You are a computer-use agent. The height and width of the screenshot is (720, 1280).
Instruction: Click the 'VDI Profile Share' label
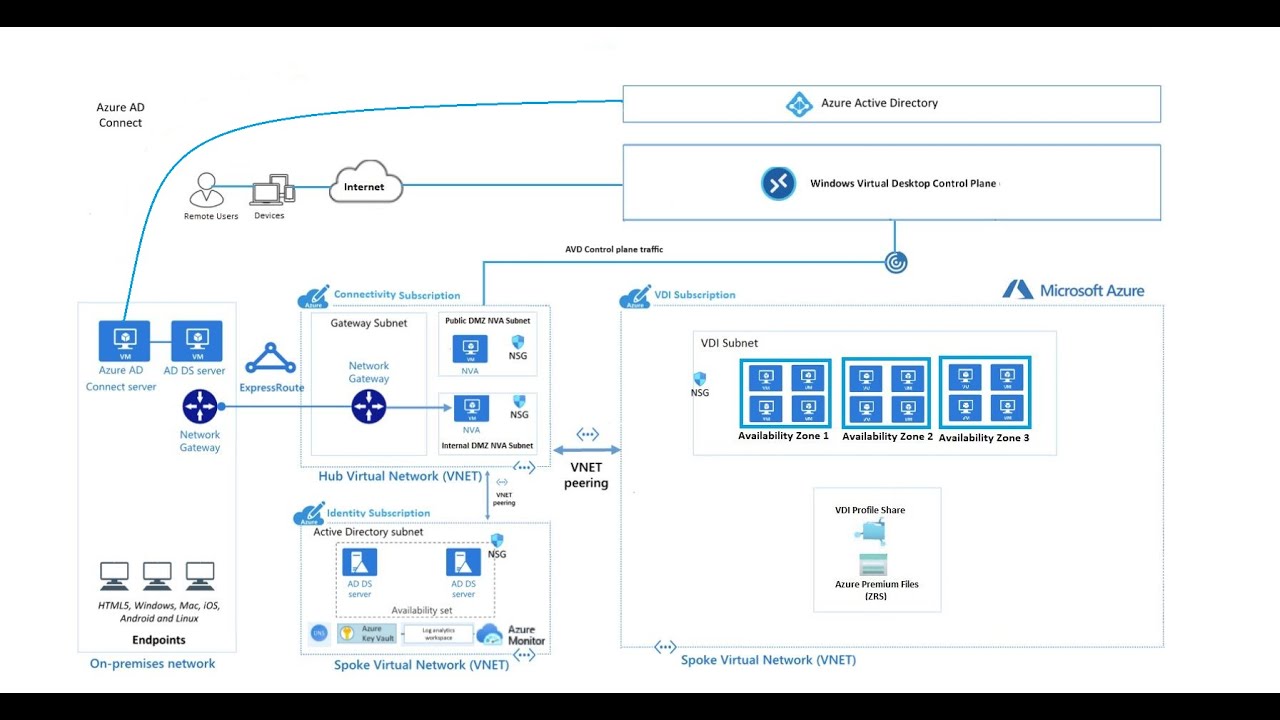pyautogui.click(x=870, y=510)
